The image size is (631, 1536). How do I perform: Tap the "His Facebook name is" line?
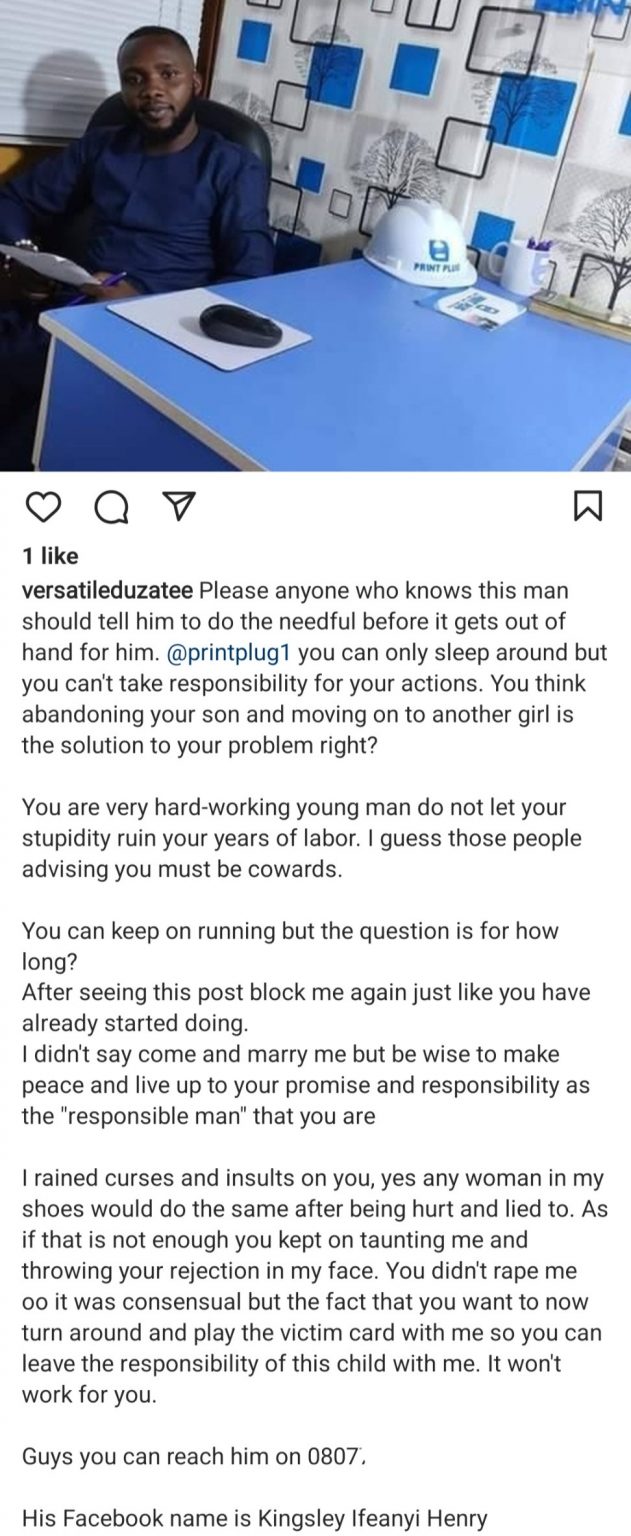pyautogui.click(x=254, y=1519)
